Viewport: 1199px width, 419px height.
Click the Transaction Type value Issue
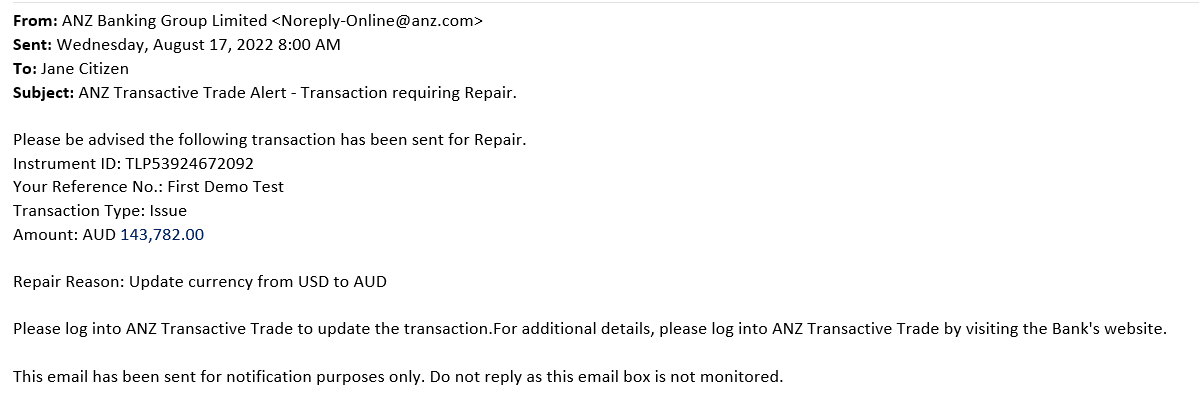[x=163, y=210]
